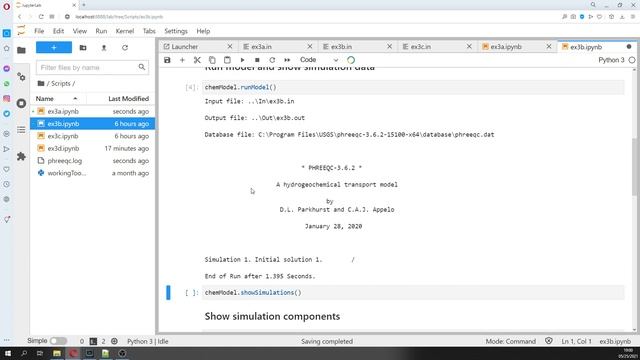Open the Tabs menu
Screen dimensions: 640x360
(149, 31)
